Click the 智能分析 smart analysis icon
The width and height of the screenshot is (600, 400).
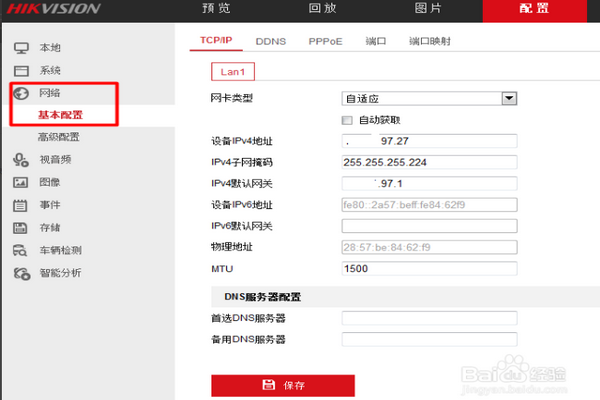(20, 273)
